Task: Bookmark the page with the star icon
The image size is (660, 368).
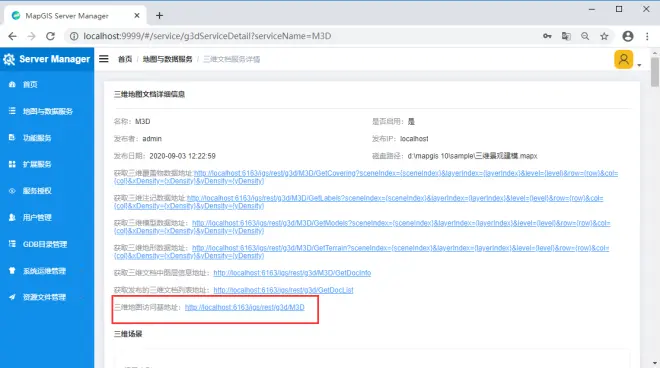Action: pyautogui.click(x=604, y=36)
